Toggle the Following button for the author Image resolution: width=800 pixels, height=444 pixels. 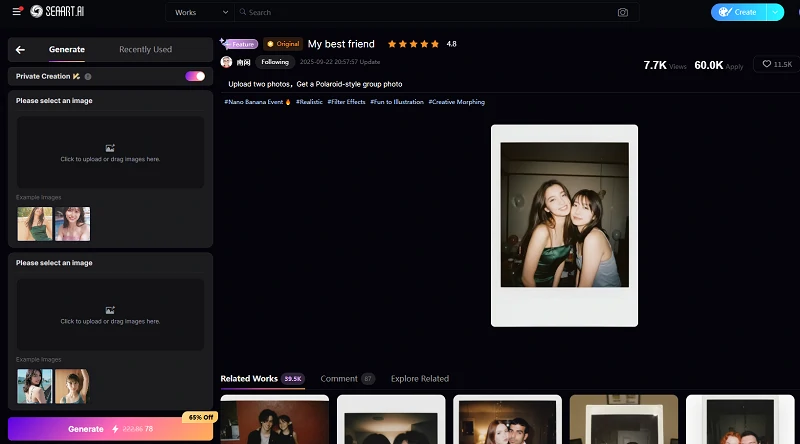[275, 62]
